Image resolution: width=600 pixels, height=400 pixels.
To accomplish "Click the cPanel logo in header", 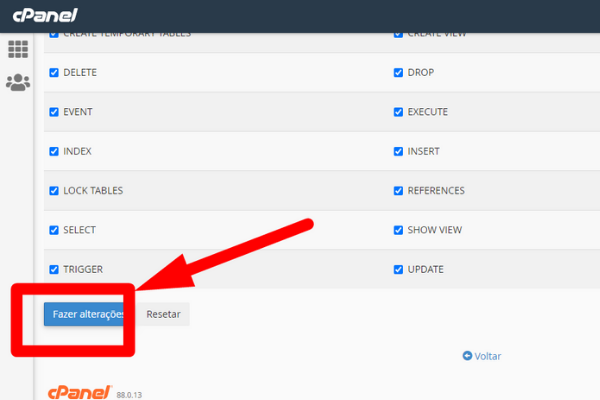I will (x=45, y=15).
